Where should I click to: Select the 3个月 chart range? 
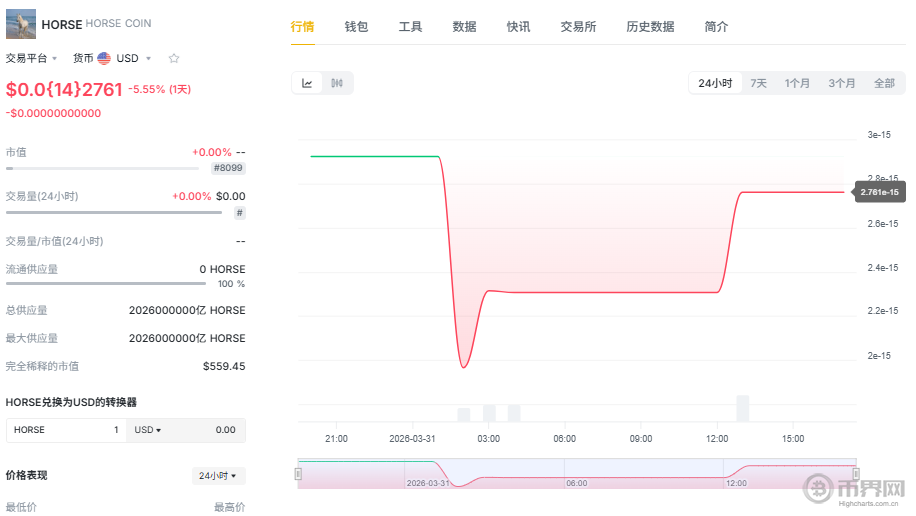pyautogui.click(x=841, y=84)
